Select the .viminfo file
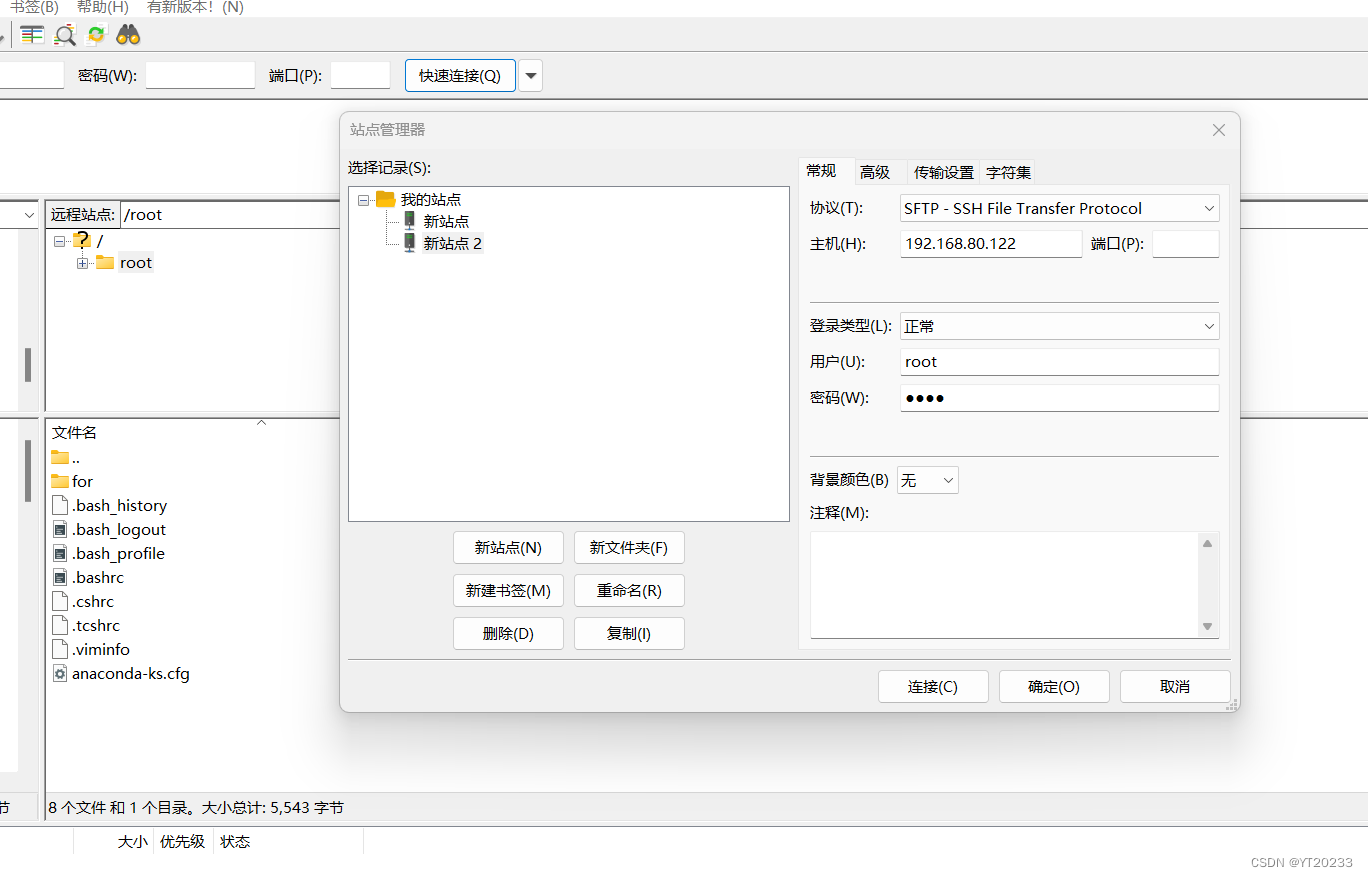The image size is (1368, 877). 100,650
